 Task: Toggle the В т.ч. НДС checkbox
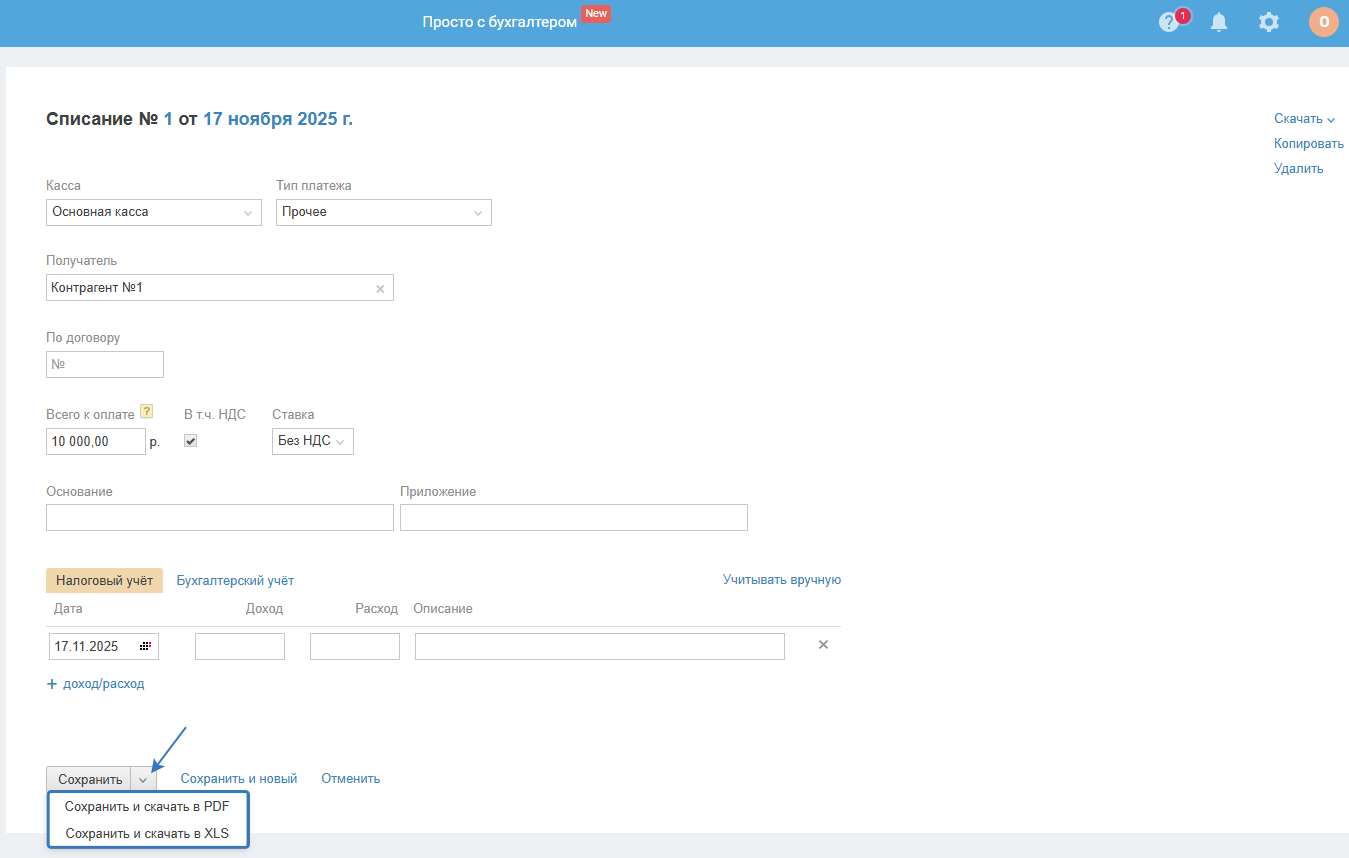tap(191, 441)
